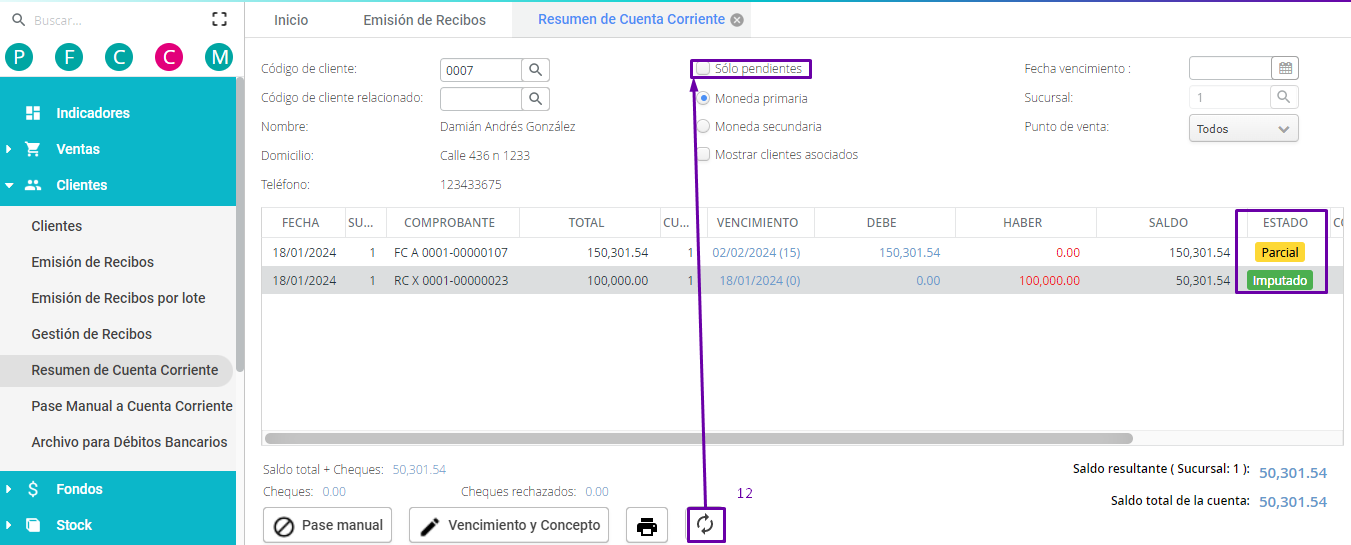Screen dimensions: 1351x545
Task: Select row 'RC X 0001-00000023'
Action: point(802,281)
